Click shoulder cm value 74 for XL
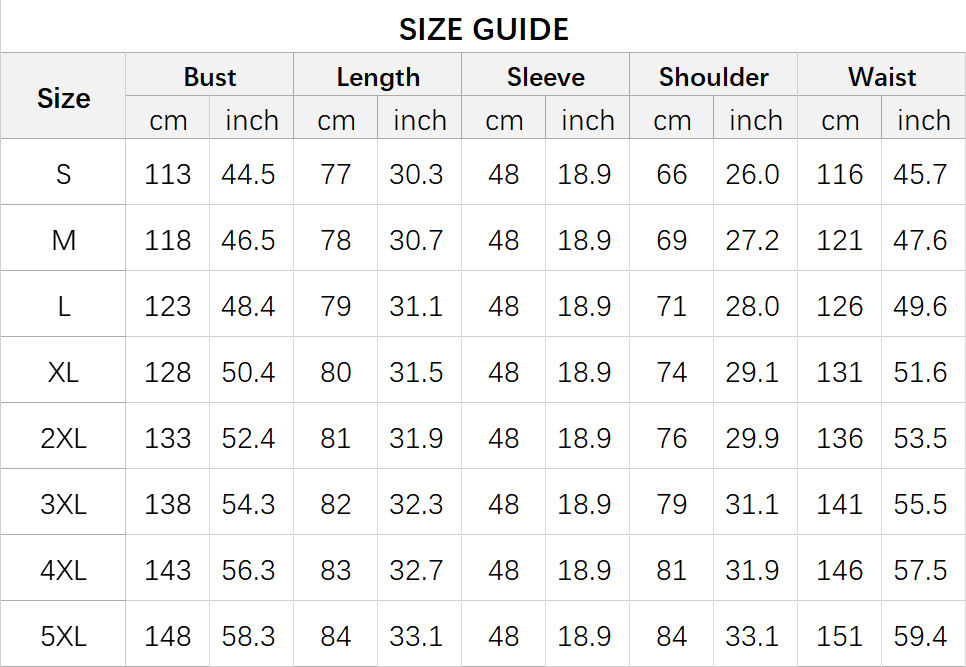Image resolution: width=966 pixels, height=667 pixels. pos(672,372)
